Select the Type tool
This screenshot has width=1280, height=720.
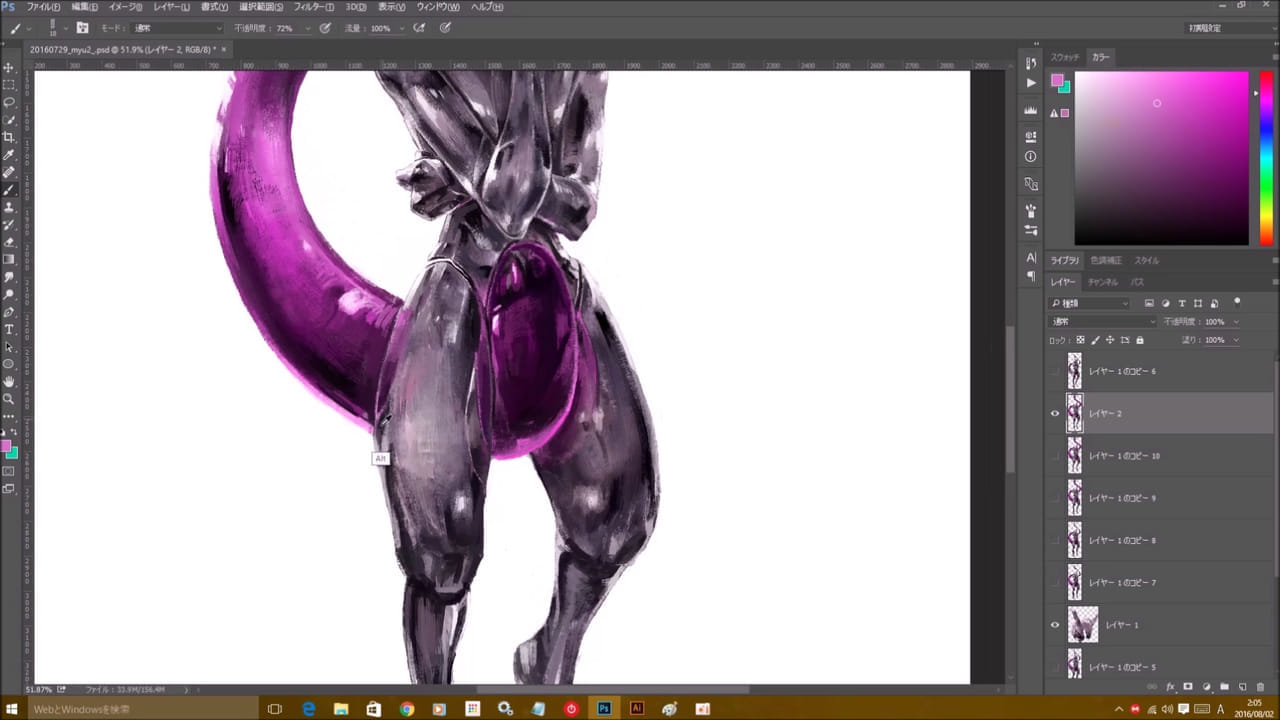9,329
